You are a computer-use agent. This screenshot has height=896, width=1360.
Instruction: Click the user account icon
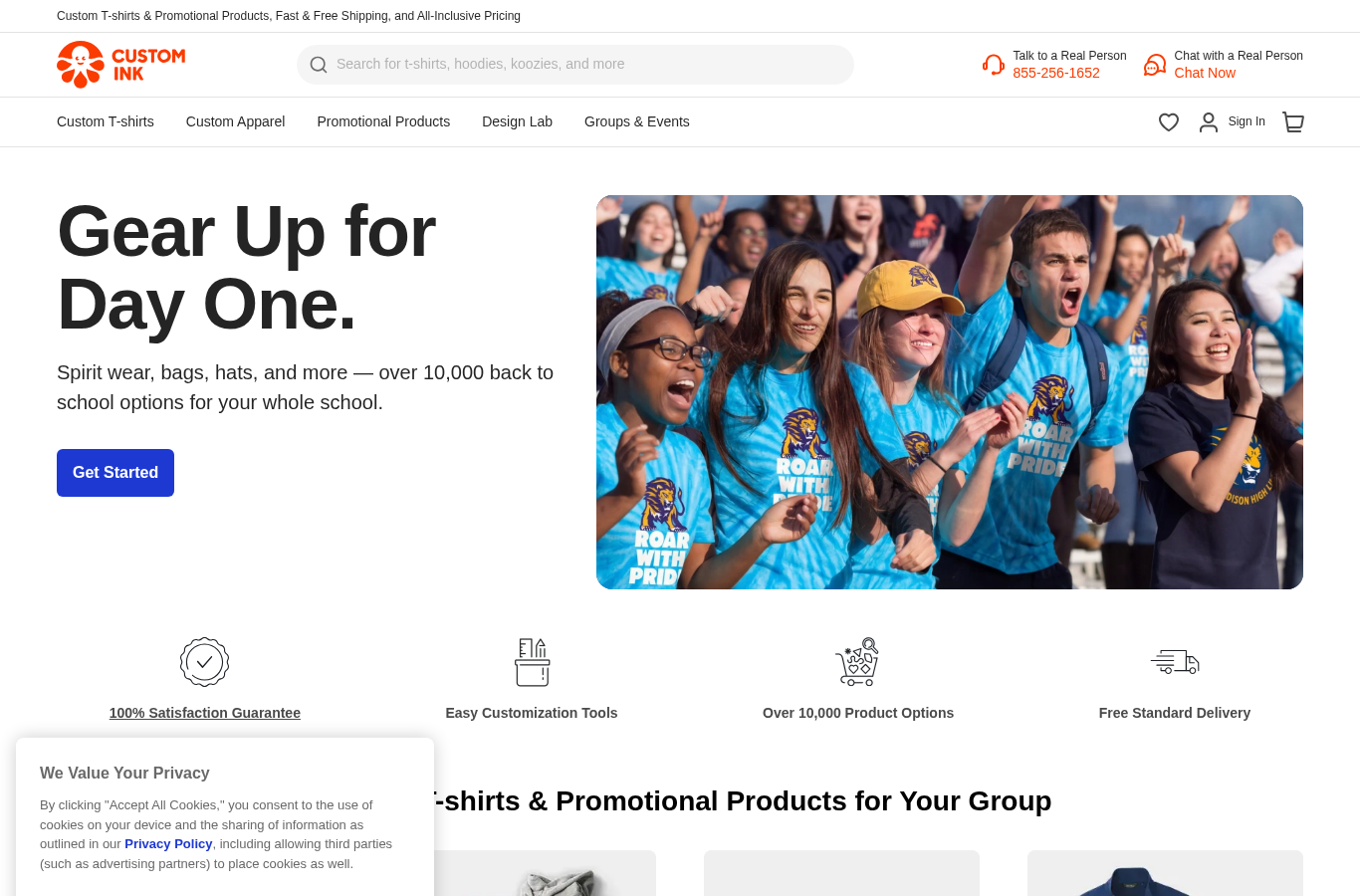tap(1209, 122)
